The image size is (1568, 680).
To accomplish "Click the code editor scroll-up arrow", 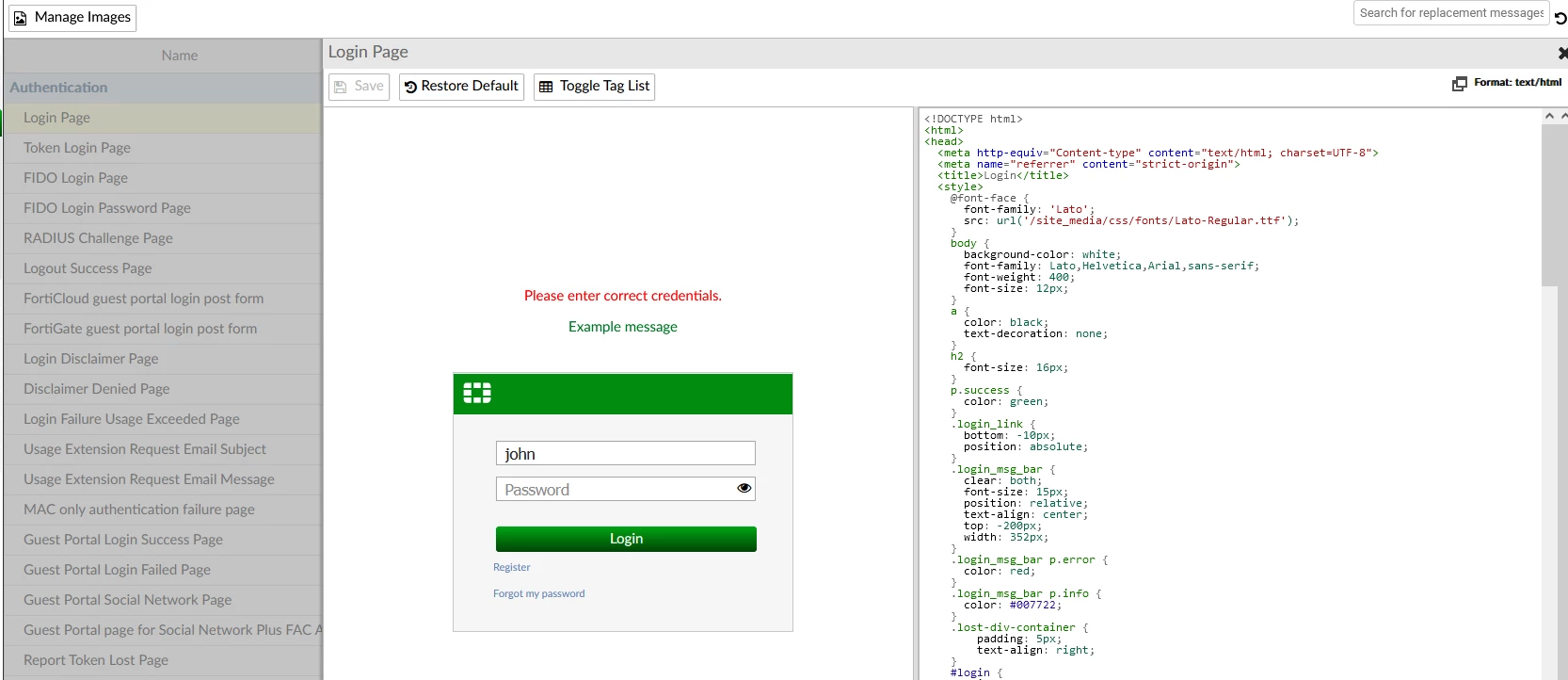I will 1549,116.
